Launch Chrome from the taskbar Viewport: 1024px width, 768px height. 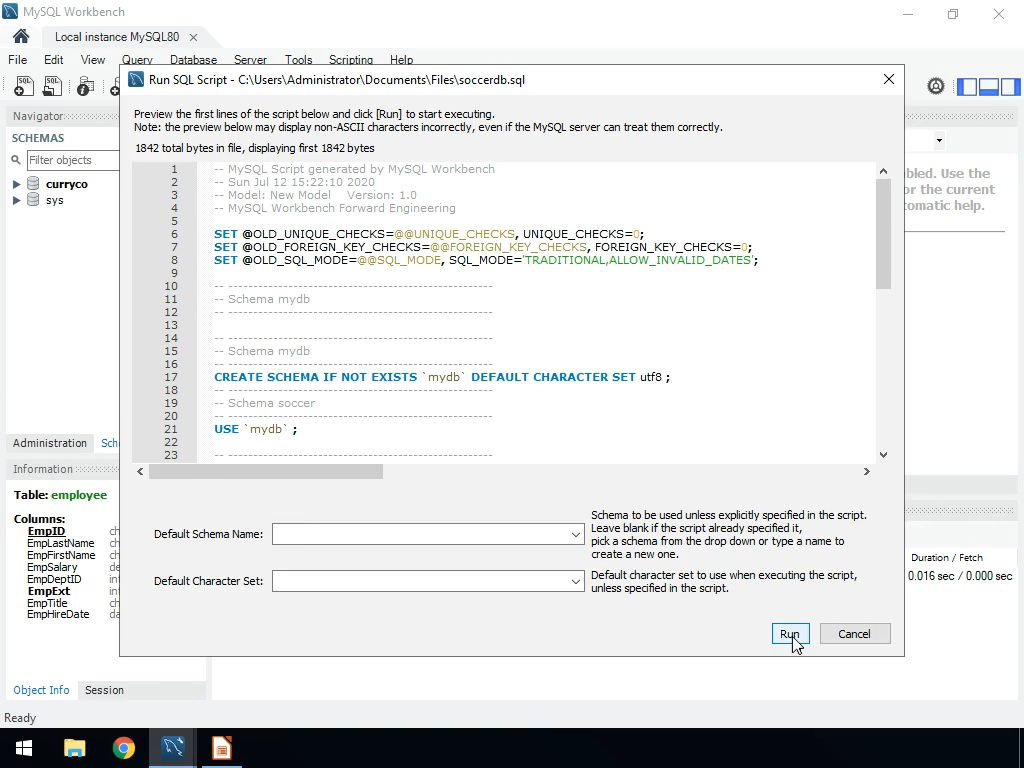[123, 748]
